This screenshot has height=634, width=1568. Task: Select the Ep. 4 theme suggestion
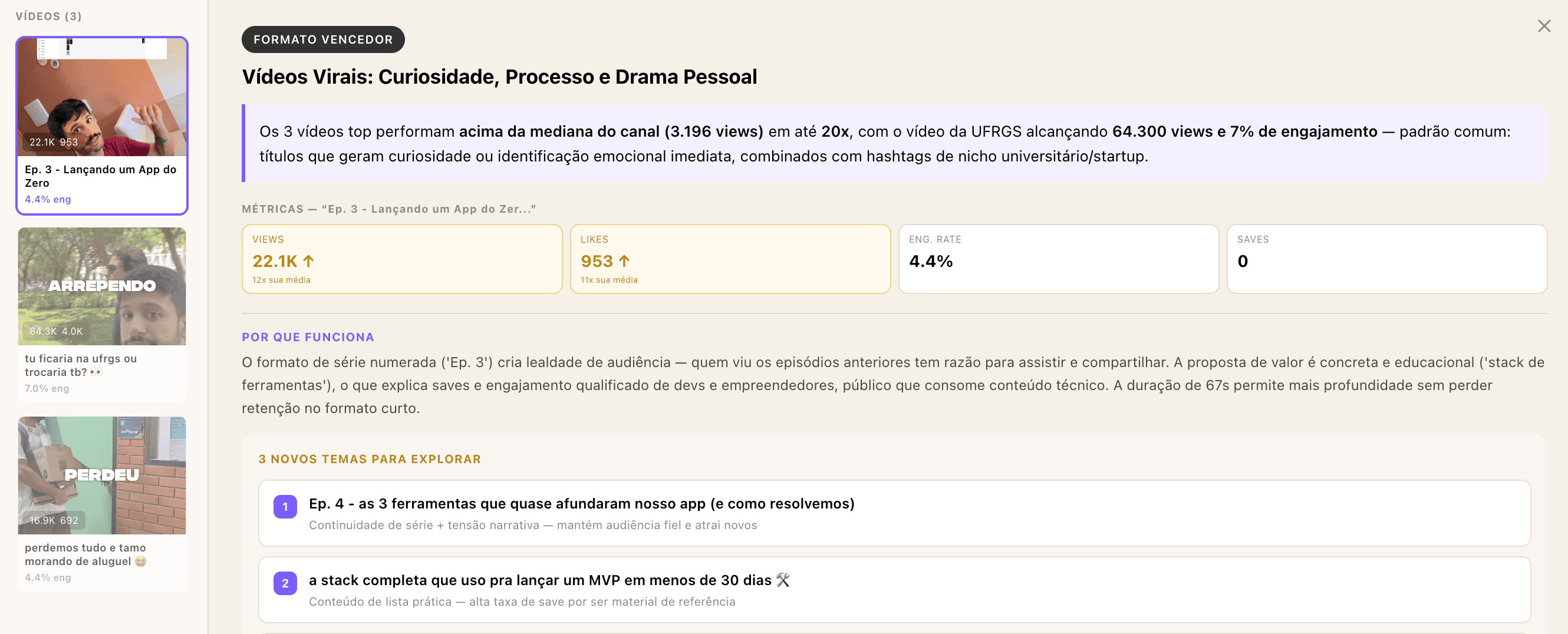click(x=894, y=513)
